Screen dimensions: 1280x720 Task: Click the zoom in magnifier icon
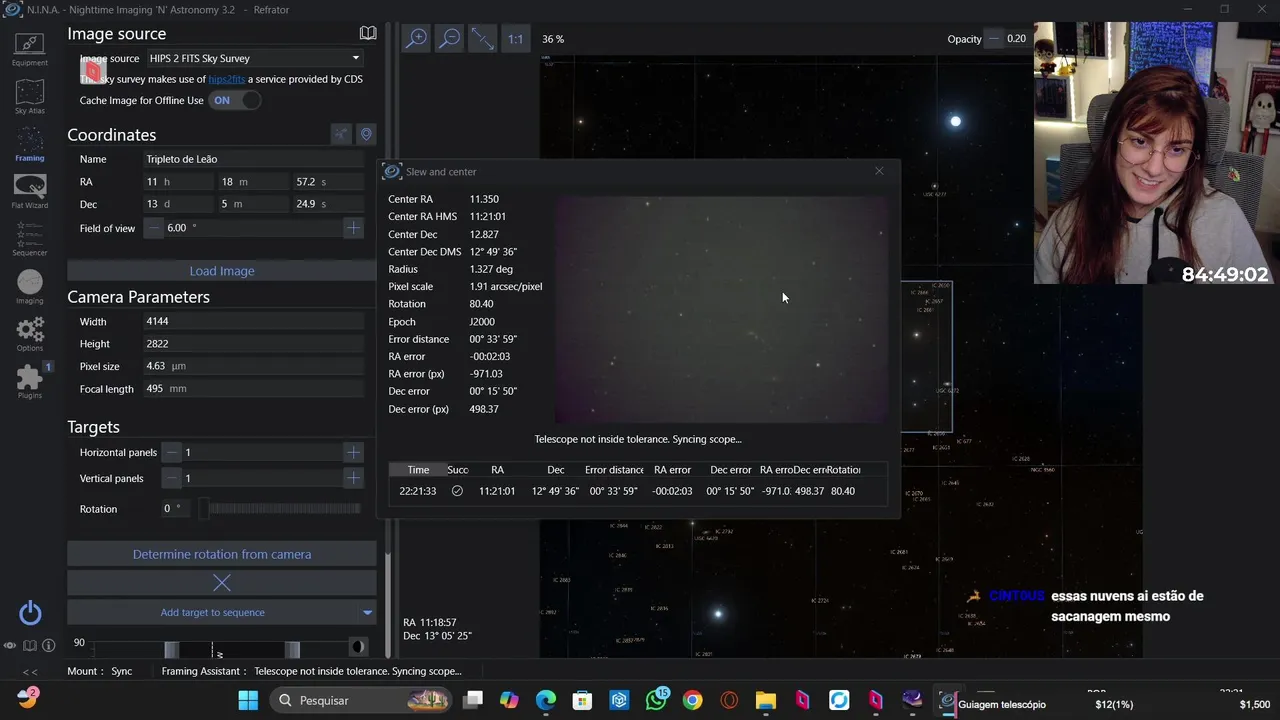point(416,38)
